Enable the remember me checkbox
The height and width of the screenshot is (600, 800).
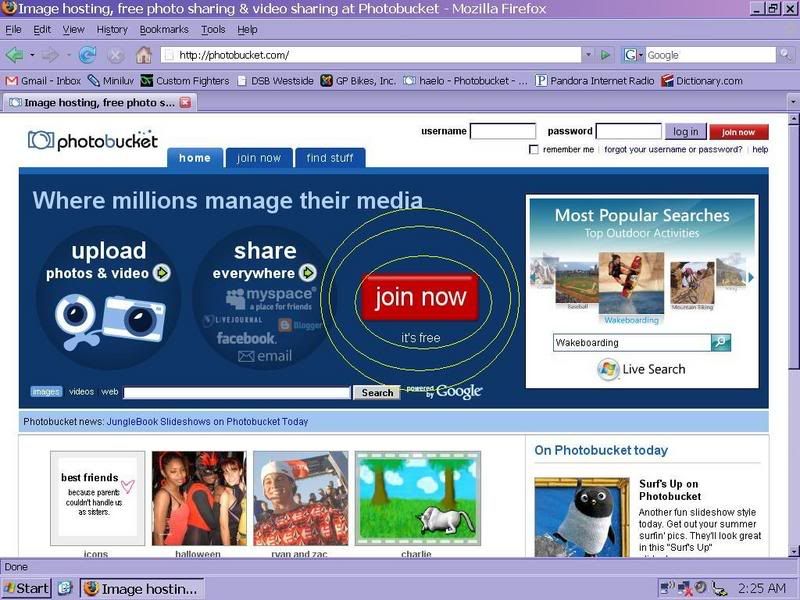pyautogui.click(x=534, y=150)
